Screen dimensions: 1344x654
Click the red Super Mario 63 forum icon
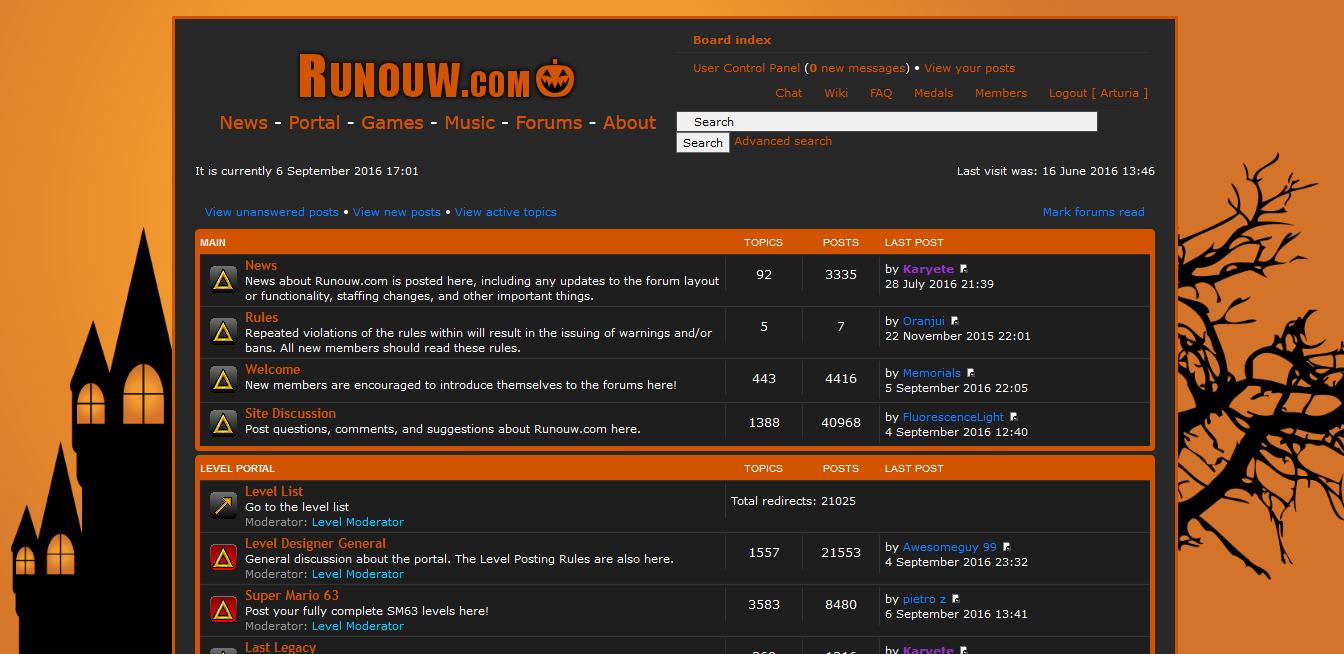(x=223, y=609)
